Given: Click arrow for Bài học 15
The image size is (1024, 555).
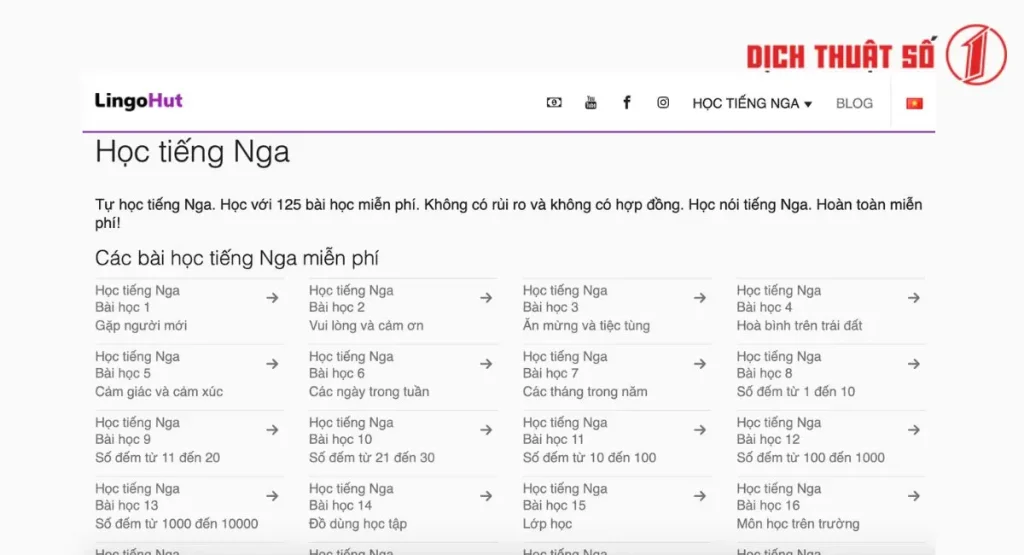Looking at the screenshot, I should 700,496.
